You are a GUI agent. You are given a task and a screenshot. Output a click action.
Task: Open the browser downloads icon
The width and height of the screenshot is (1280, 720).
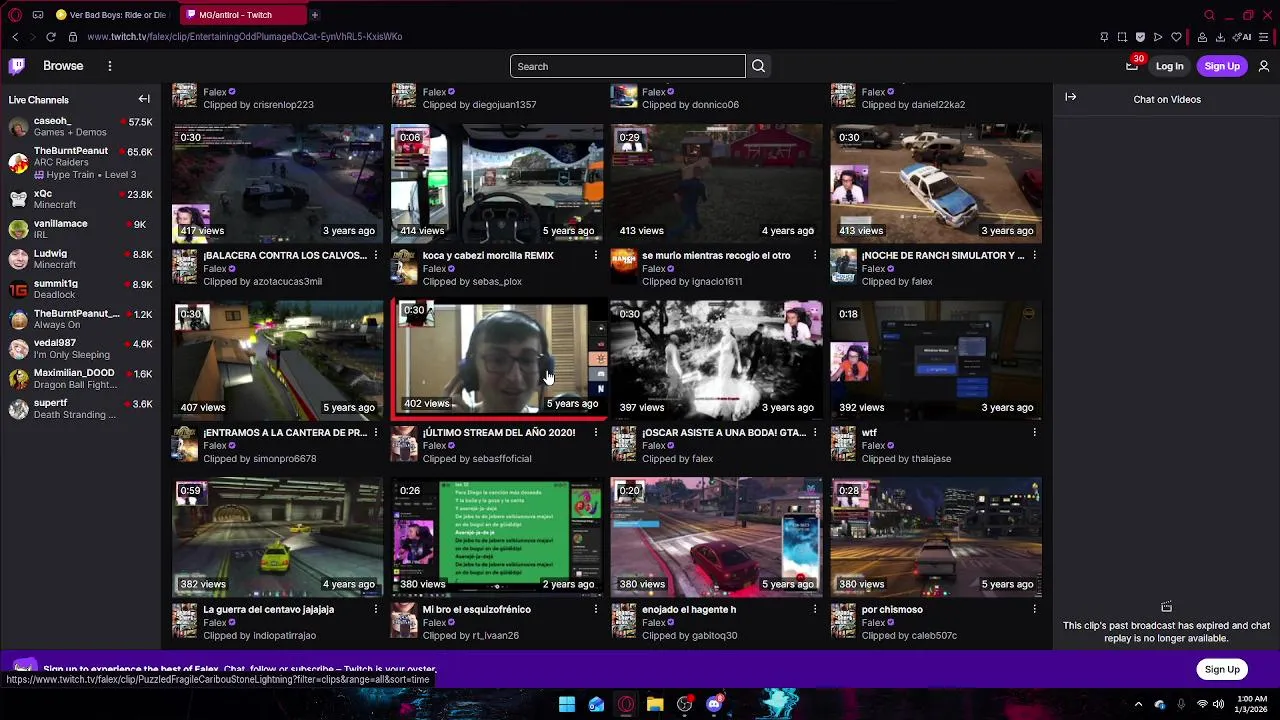point(1220,37)
